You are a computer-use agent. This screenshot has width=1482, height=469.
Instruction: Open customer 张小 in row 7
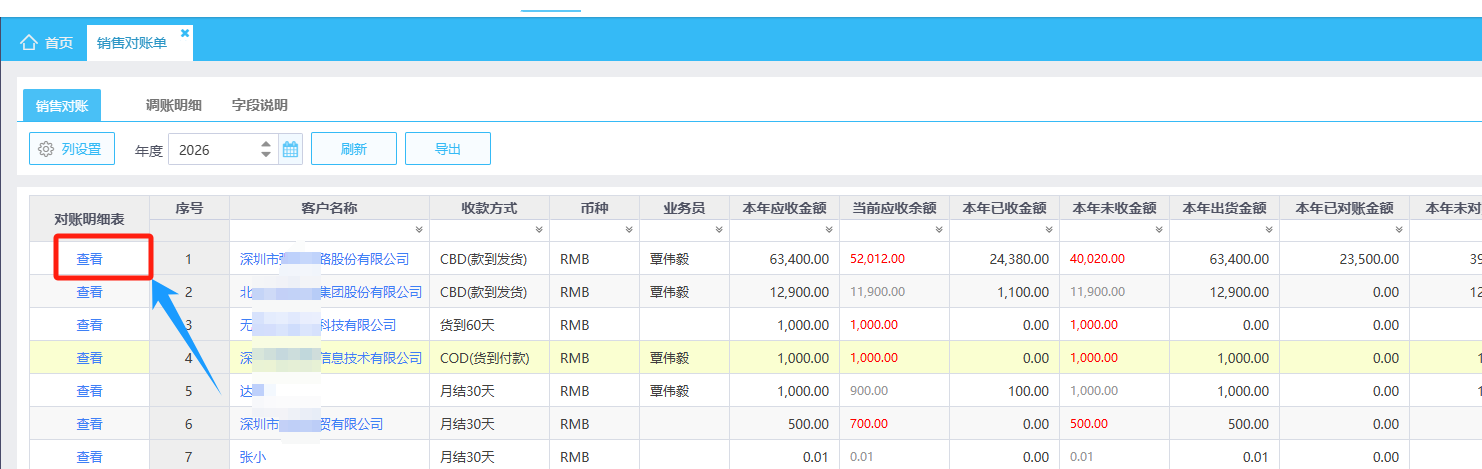pos(253,457)
